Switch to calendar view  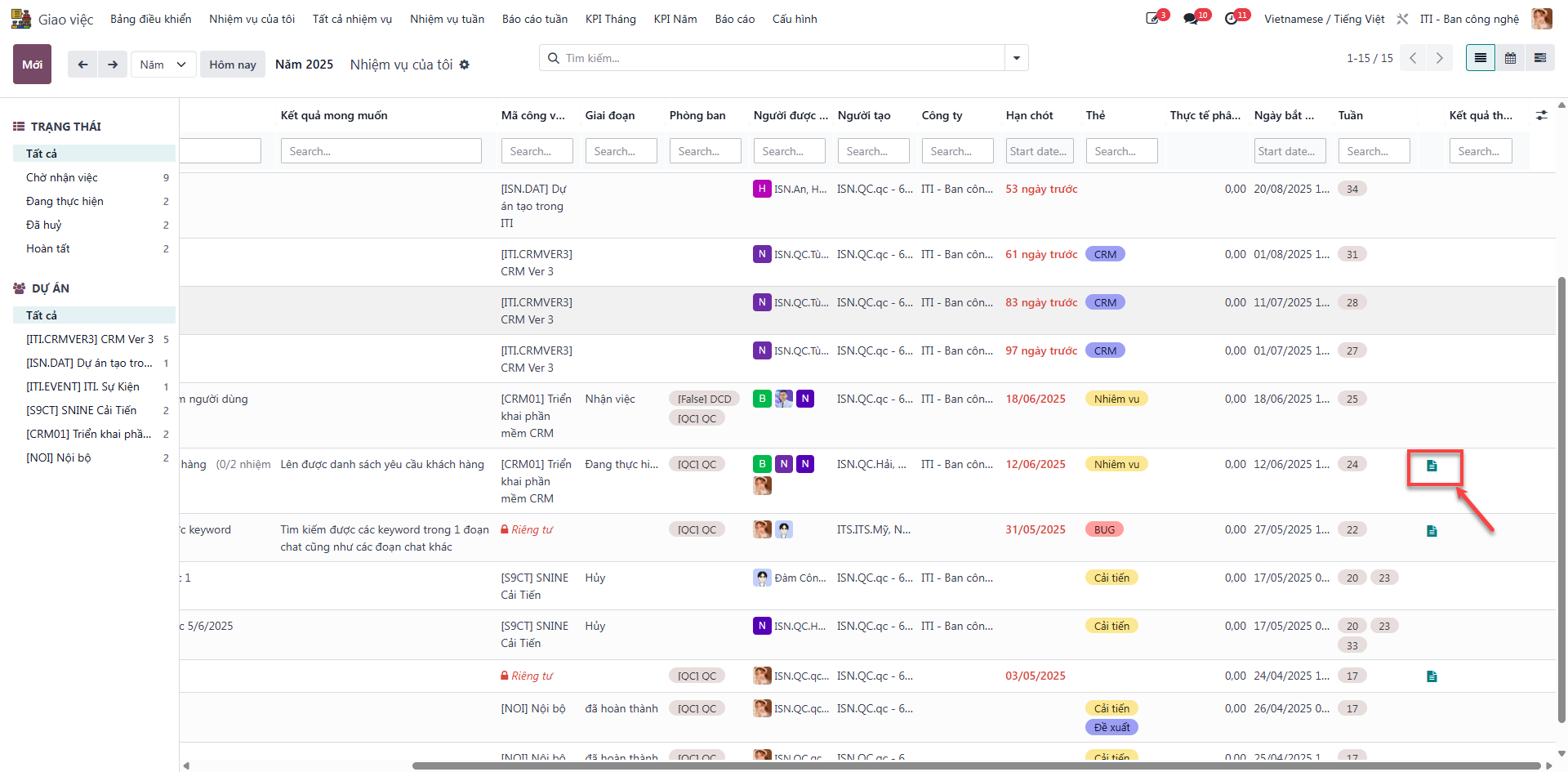click(x=1511, y=58)
